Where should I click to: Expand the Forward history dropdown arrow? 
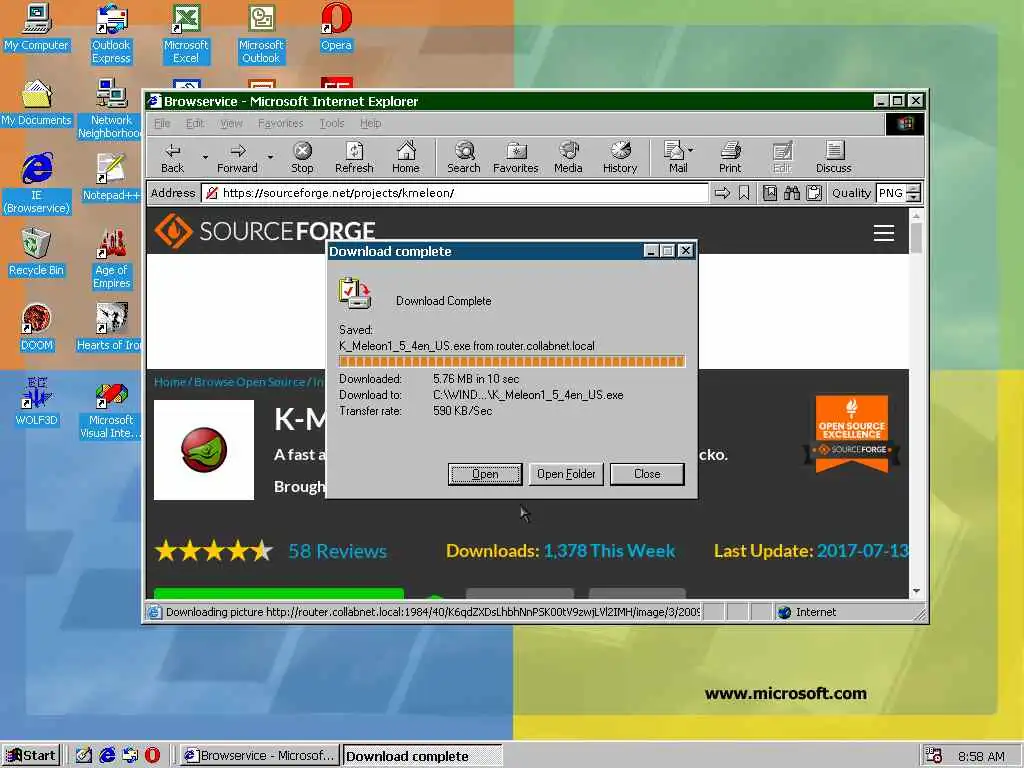[270, 157]
